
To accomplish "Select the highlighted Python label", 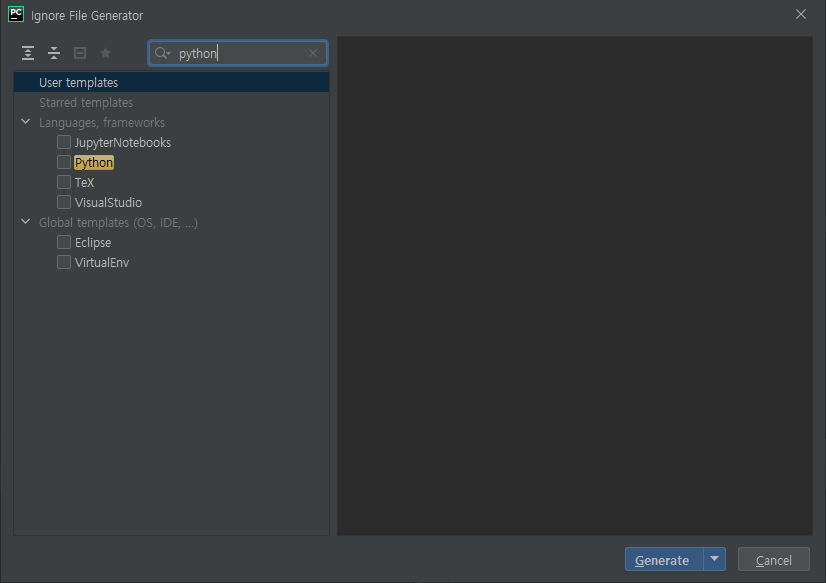I will [94, 162].
